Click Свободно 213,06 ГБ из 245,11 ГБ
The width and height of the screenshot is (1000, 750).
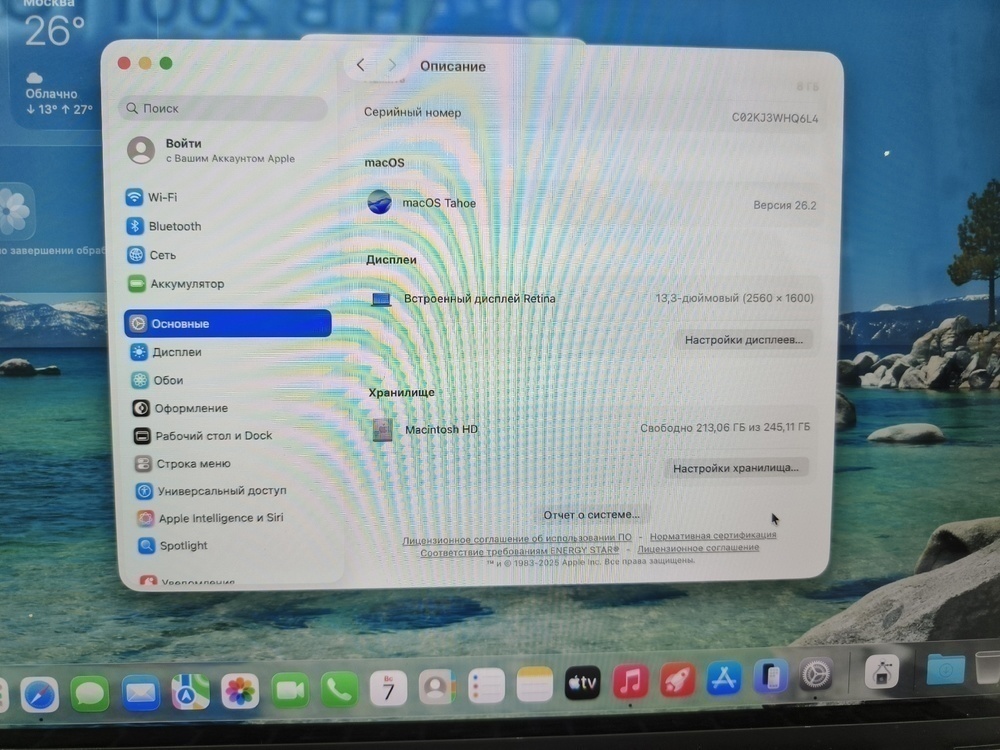pos(725,427)
